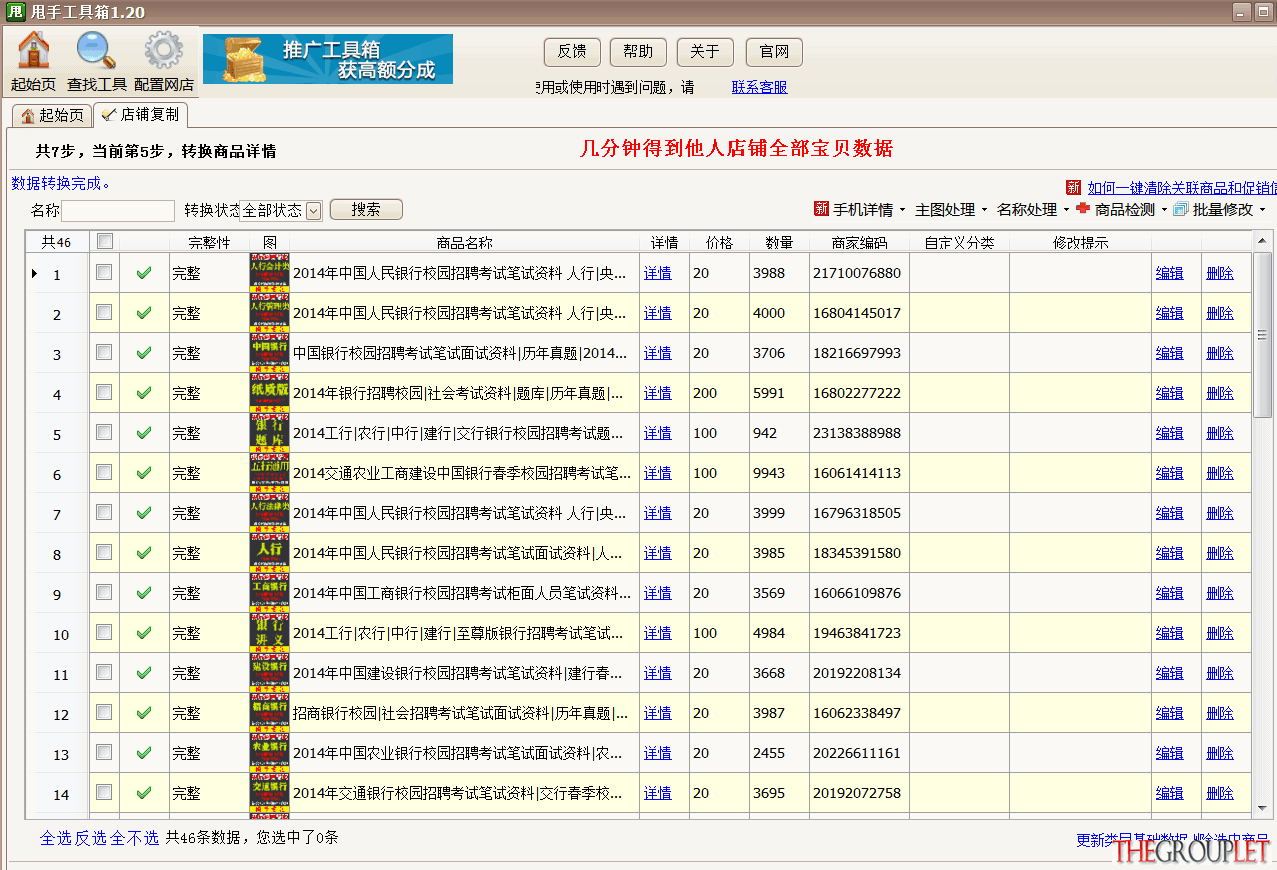Switch to the 起始页 tab
Image resolution: width=1277 pixels, height=870 pixels.
(x=52, y=115)
